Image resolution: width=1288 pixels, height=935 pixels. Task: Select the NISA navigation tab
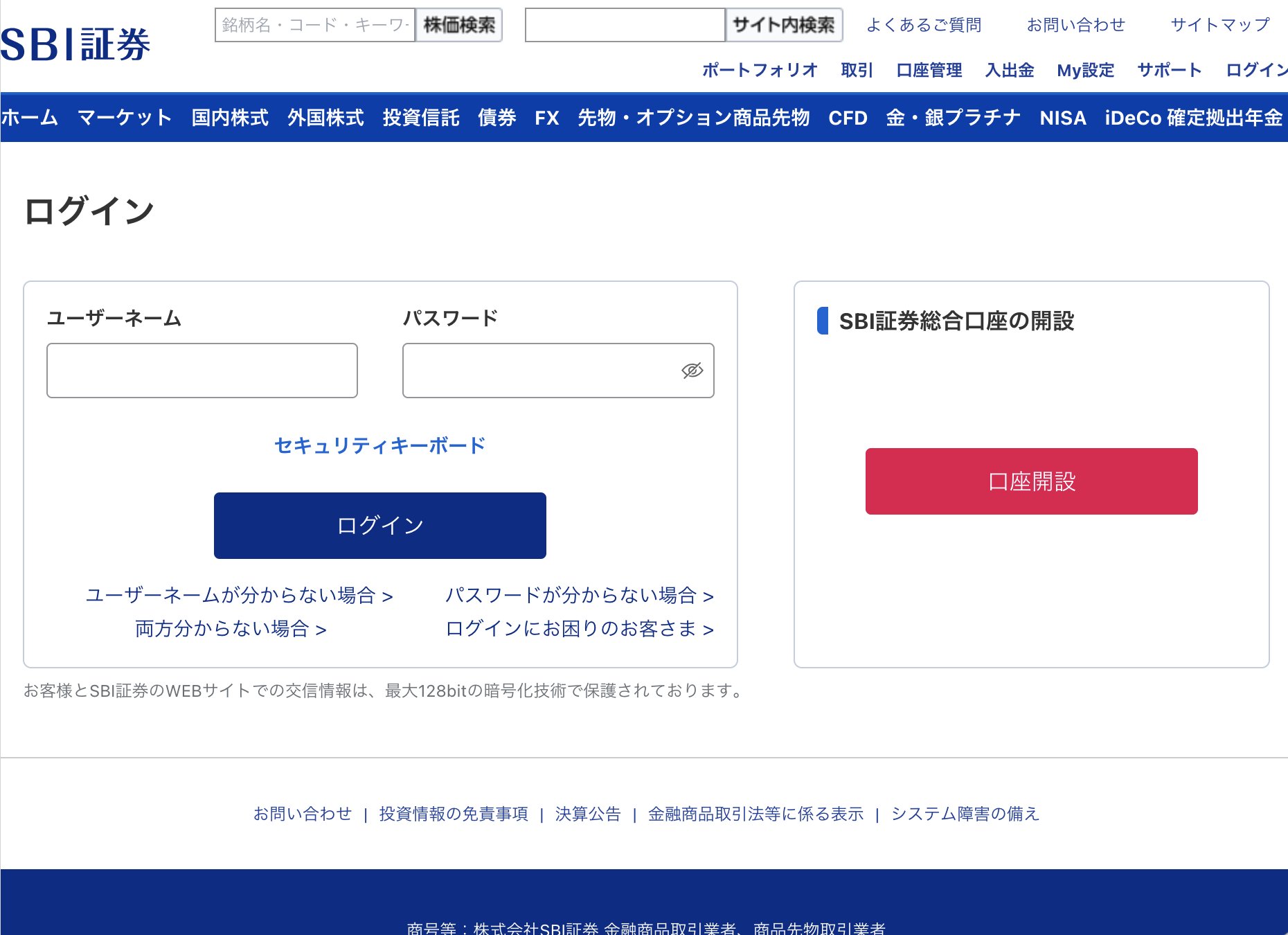(1063, 118)
